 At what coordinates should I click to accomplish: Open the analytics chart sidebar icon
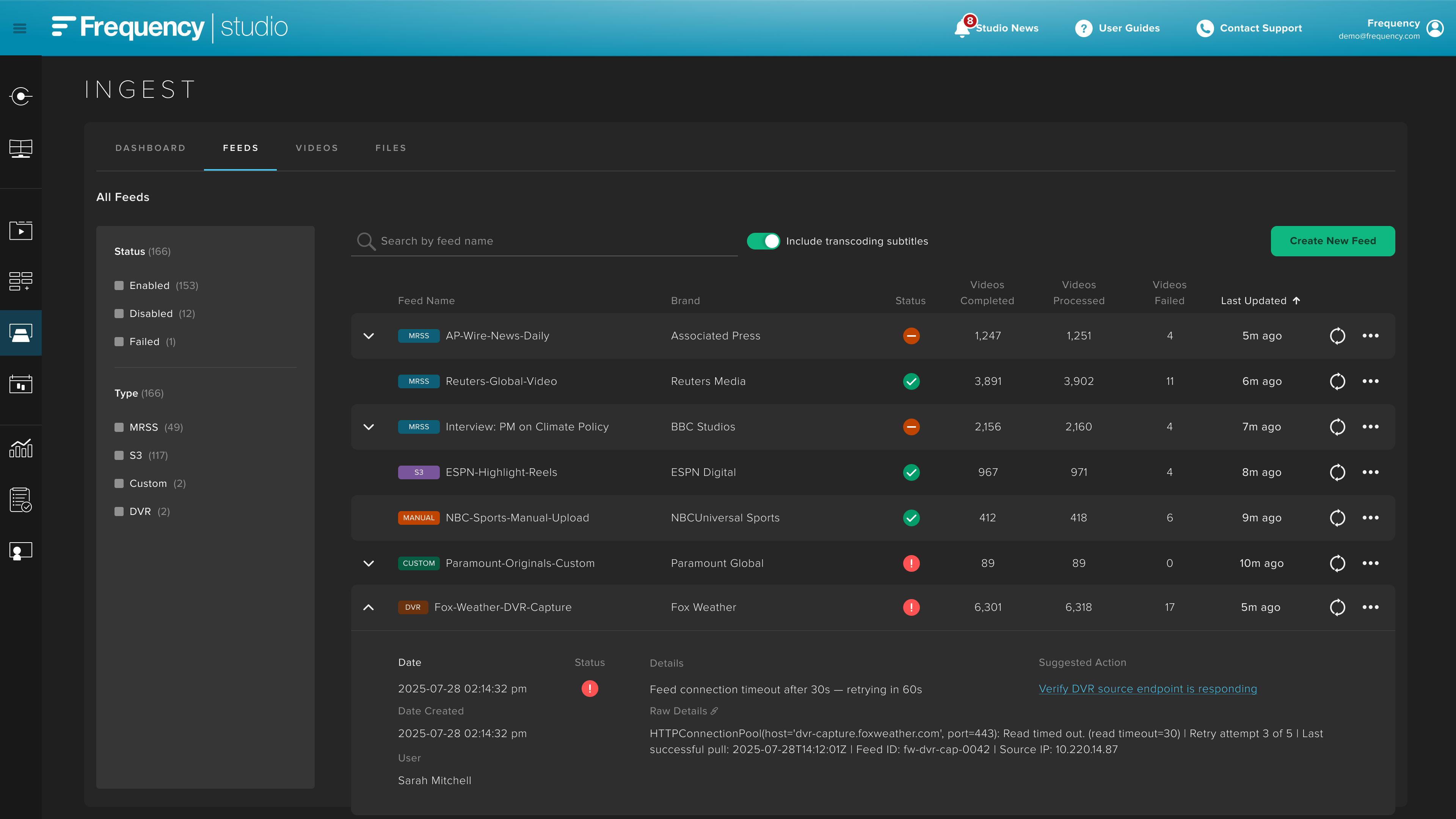click(21, 448)
